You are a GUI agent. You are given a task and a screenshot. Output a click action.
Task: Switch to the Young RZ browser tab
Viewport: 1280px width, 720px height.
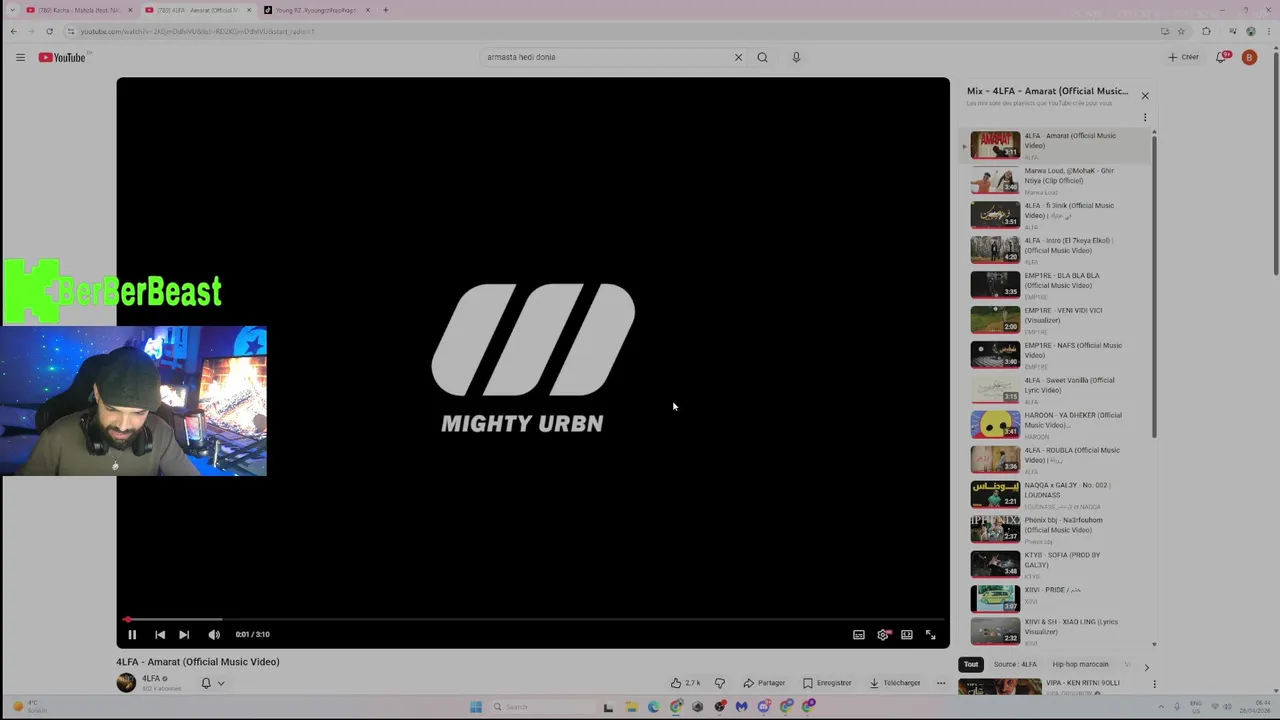(317, 10)
